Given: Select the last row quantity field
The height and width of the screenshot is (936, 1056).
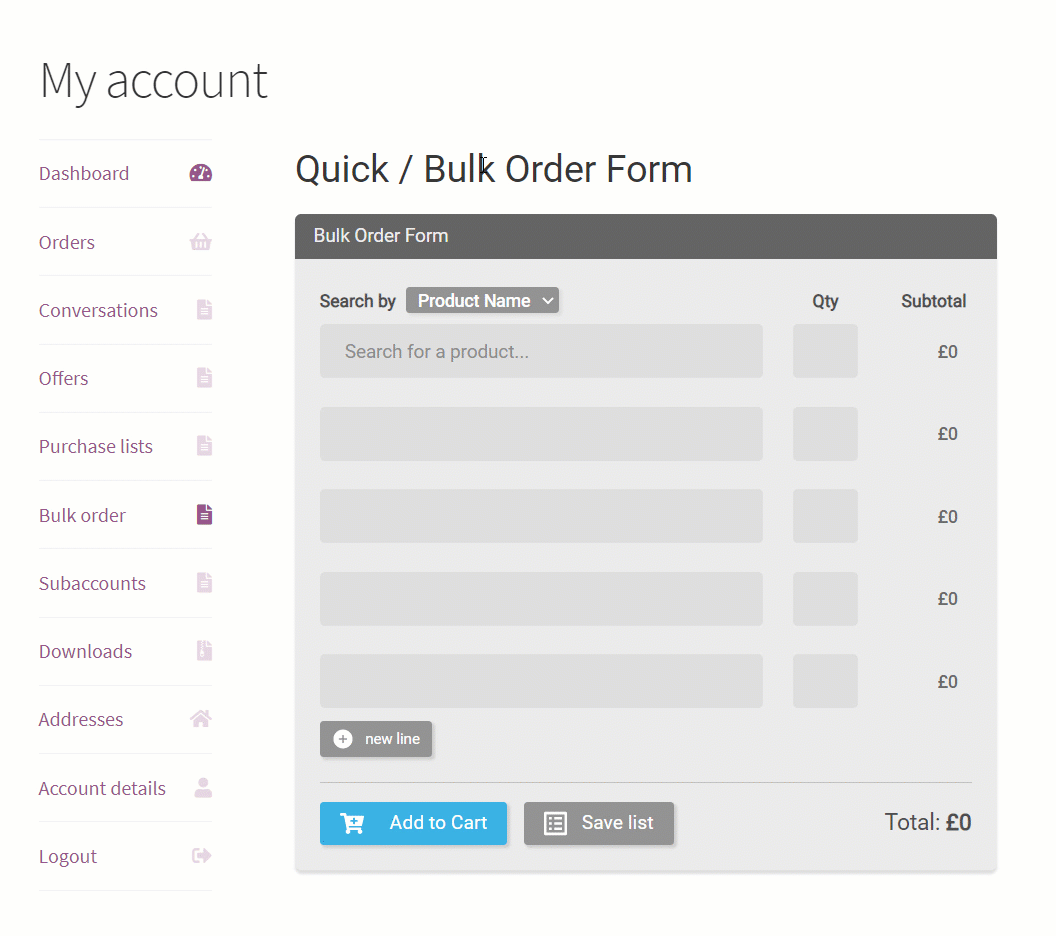Looking at the screenshot, I should [825, 681].
